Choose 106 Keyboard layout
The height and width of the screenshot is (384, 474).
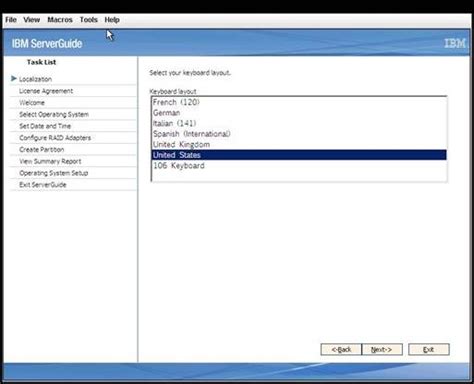[299, 166]
